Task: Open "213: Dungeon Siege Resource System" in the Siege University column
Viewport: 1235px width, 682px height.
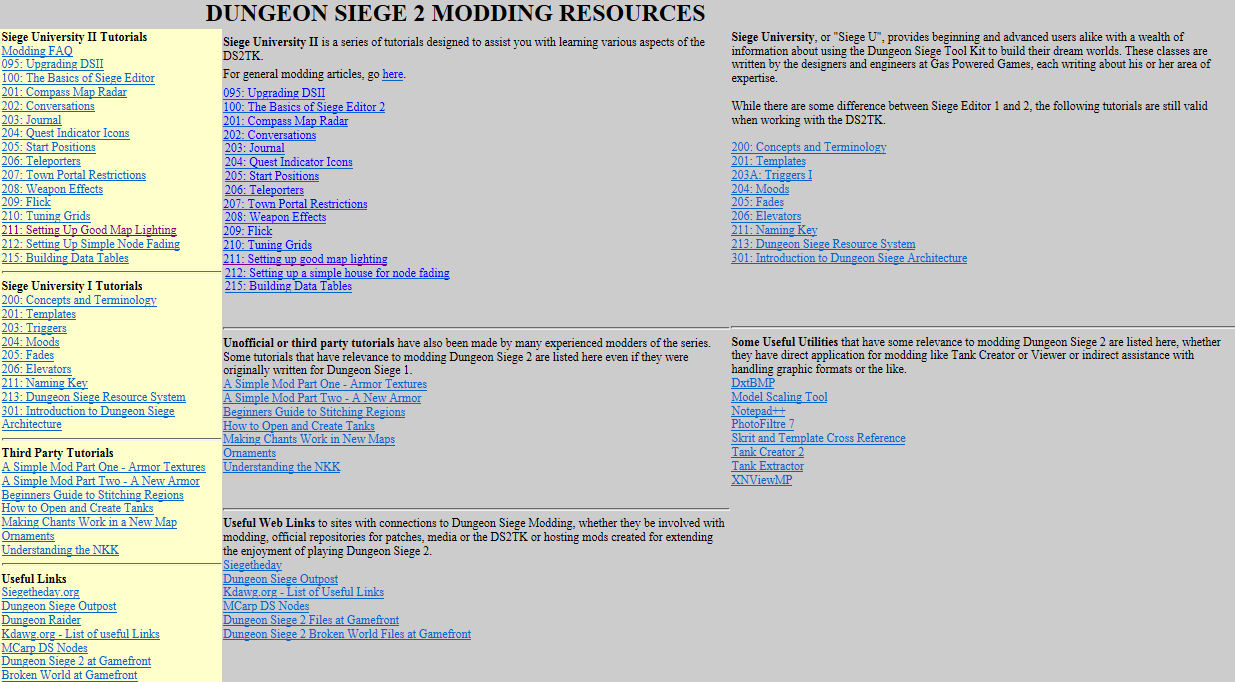Action: (823, 244)
